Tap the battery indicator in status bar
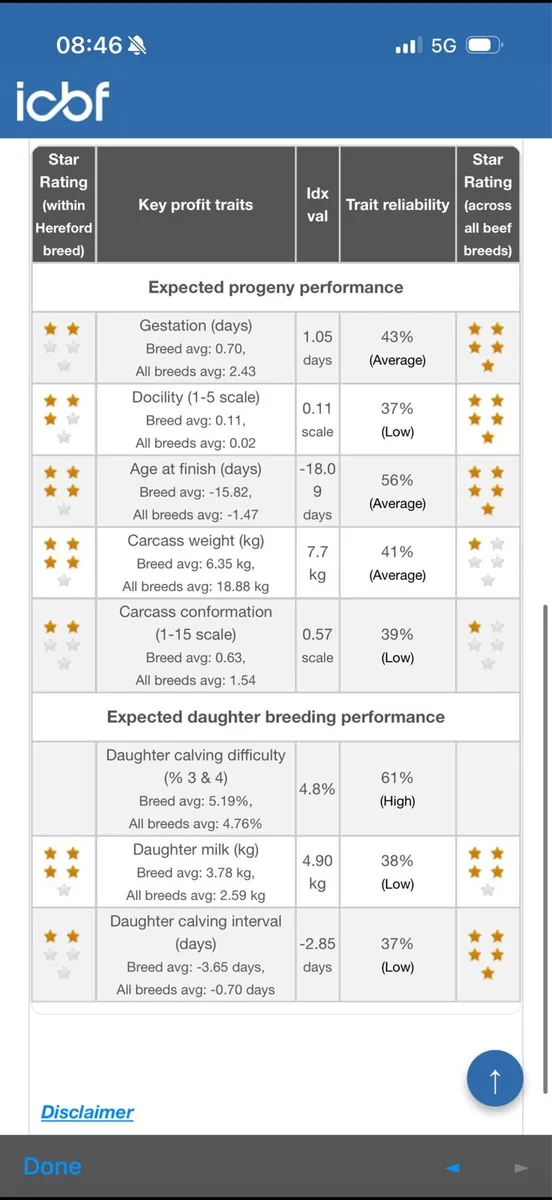552x1200 pixels. (486, 46)
